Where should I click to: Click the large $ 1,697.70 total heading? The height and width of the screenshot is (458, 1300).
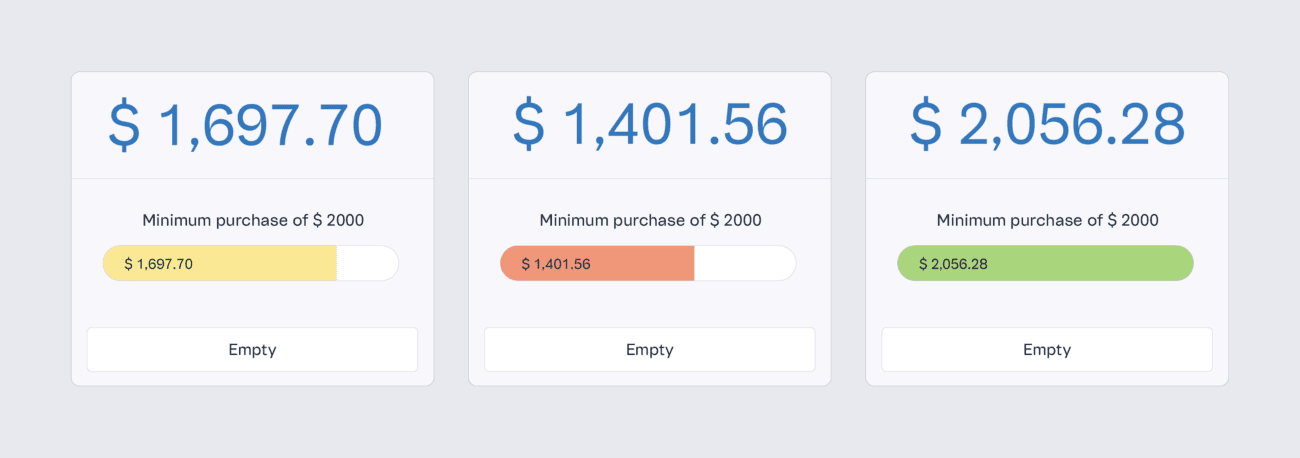click(x=245, y=126)
